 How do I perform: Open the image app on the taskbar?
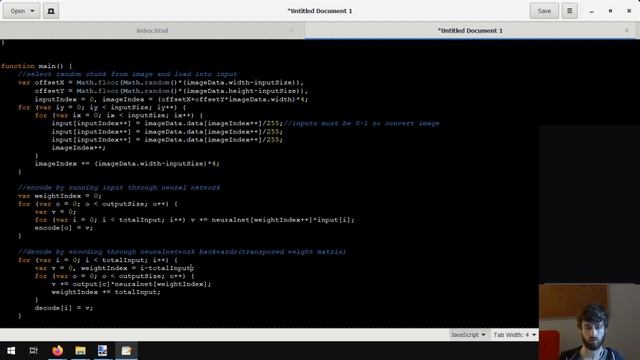[102, 351]
